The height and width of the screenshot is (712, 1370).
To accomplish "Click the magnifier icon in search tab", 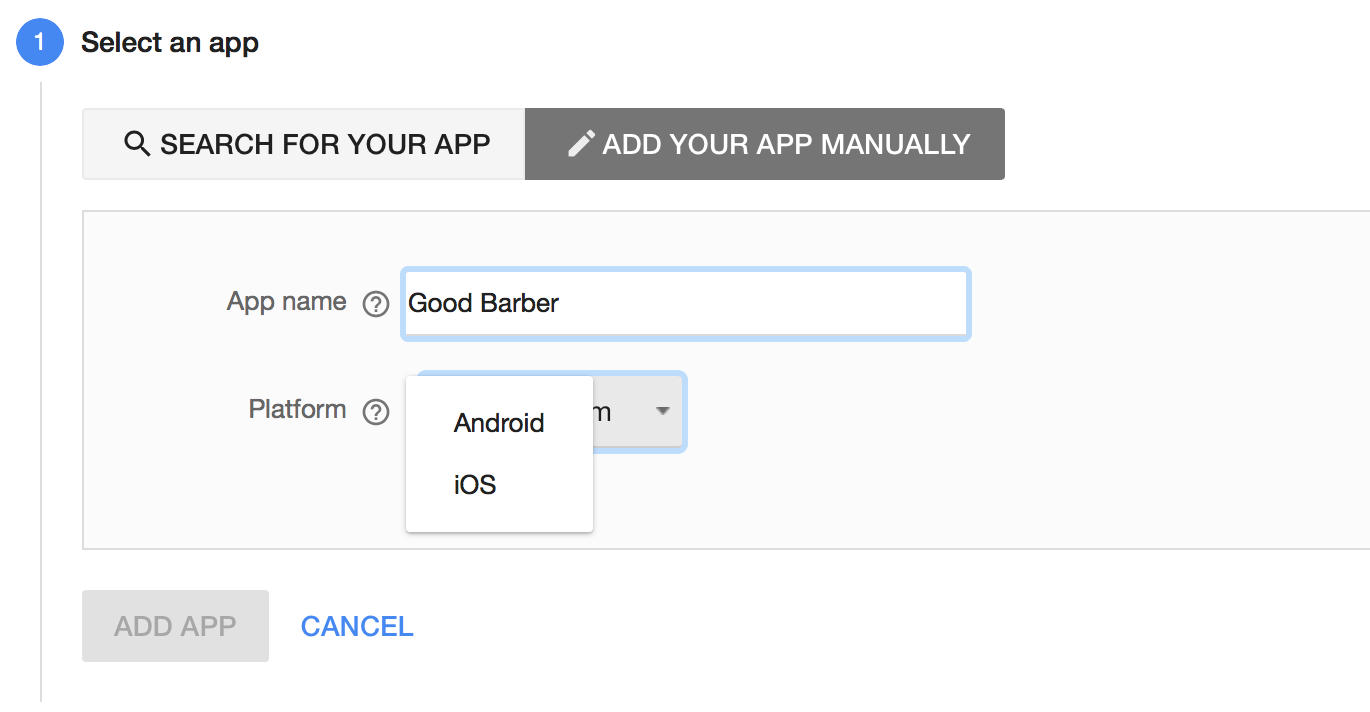I will [x=137, y=144].
